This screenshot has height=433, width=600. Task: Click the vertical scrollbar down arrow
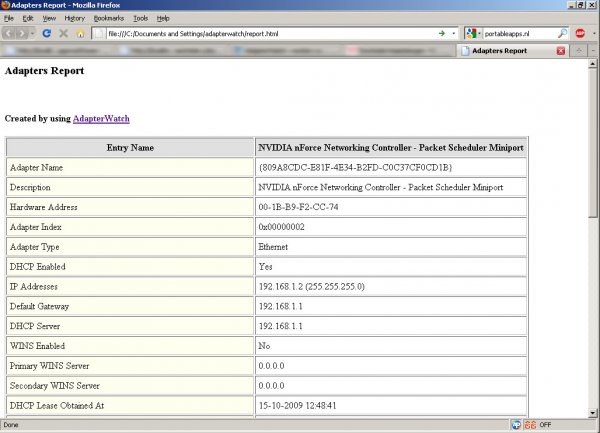click(x=593, y=413)
